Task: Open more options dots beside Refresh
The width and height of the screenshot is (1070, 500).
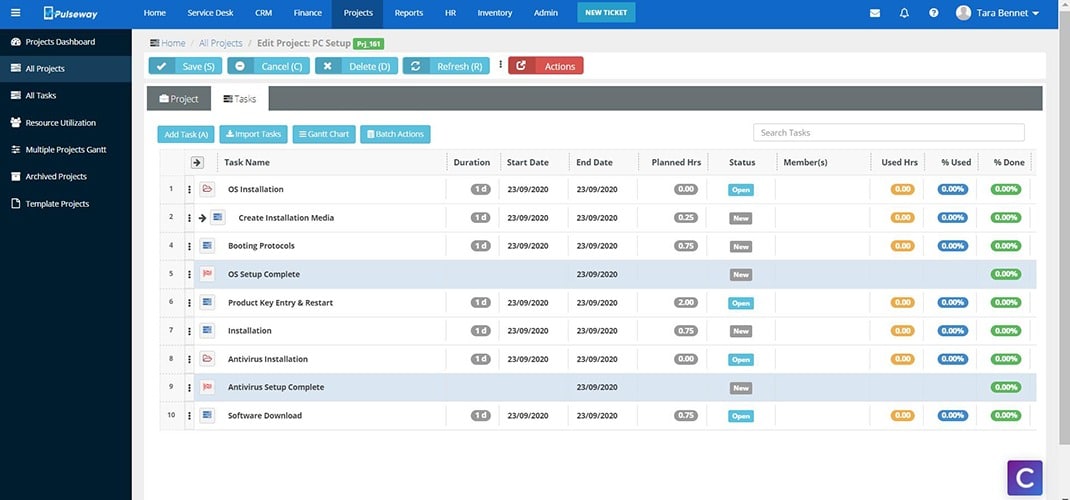Action: coord(500,65)
